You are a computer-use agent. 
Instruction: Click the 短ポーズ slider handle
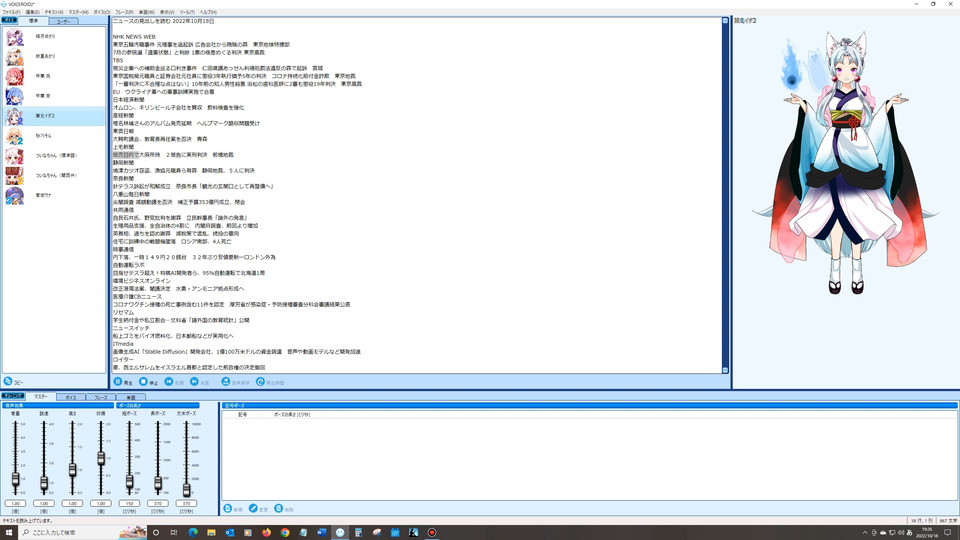pos(129,482)
